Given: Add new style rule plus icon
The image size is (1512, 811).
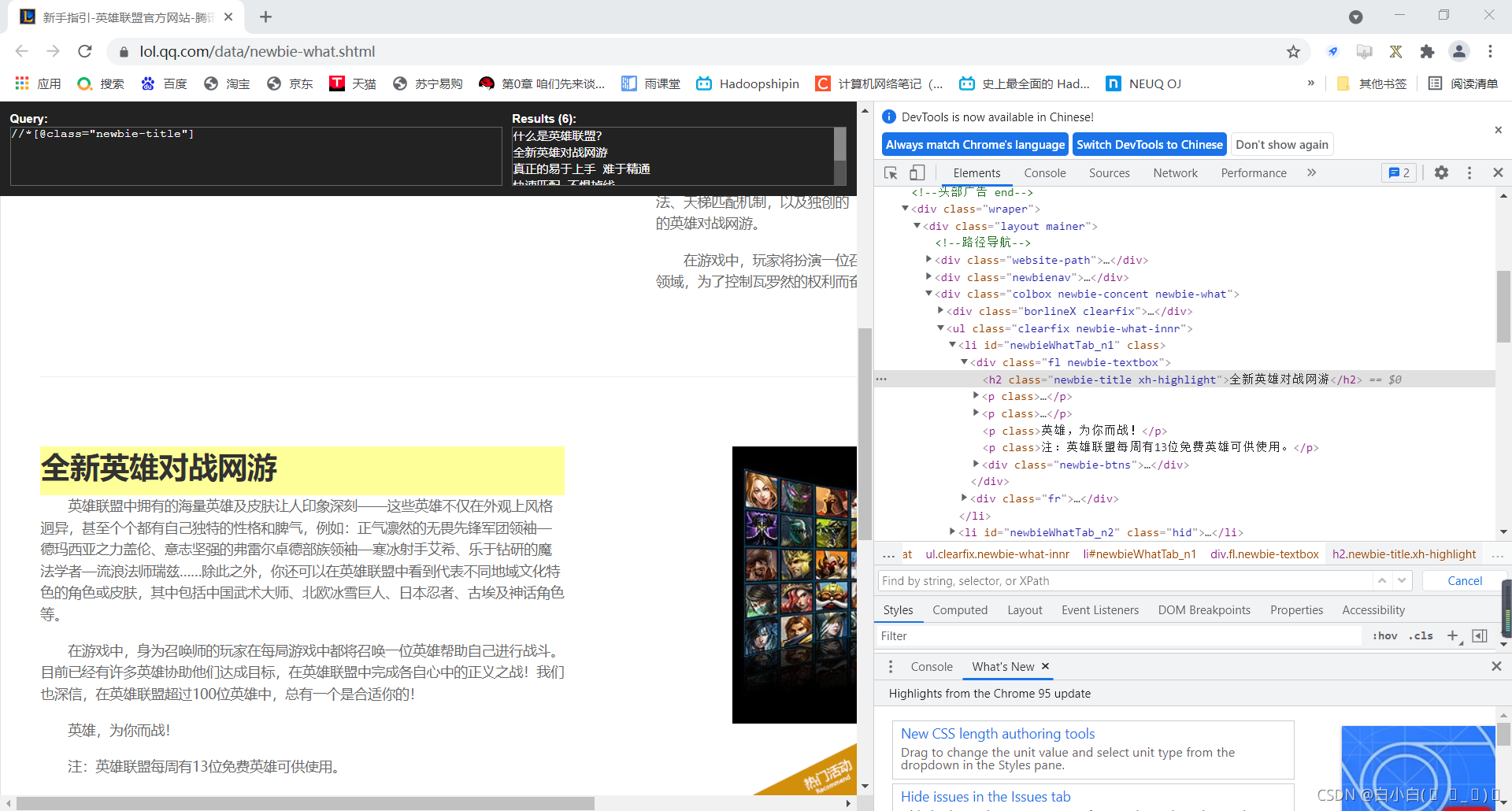Looking at the screenshot, I should (1453, 635).
